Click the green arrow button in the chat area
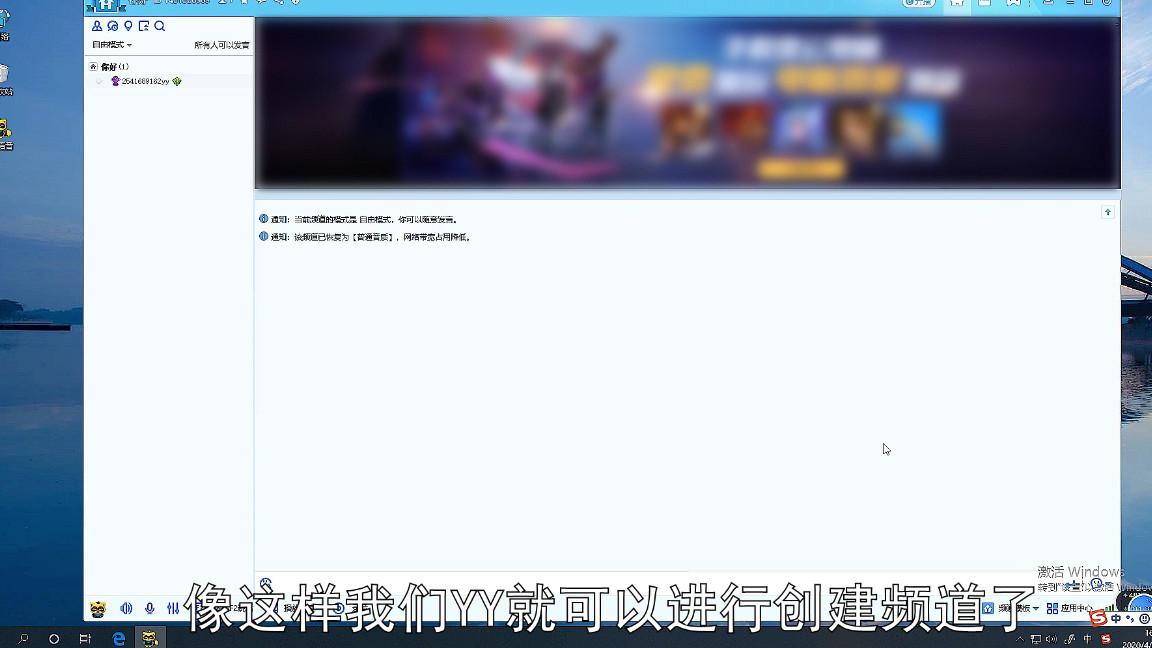Image resolution: width=1152 pixels, height=648 pixels. click(1107, 212)
